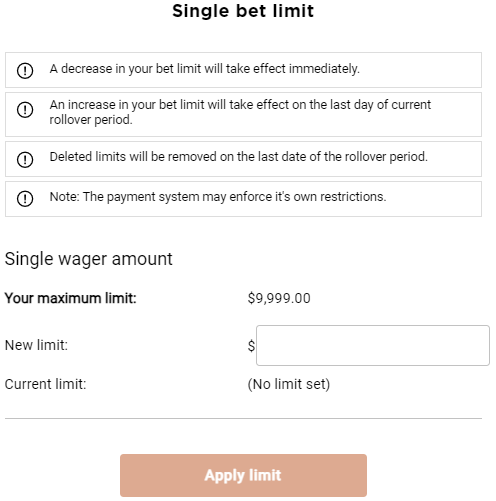The height and width of the screenshot is (501, 496).
Task: Click the info icon beside decrease notice
Action: 25,70
